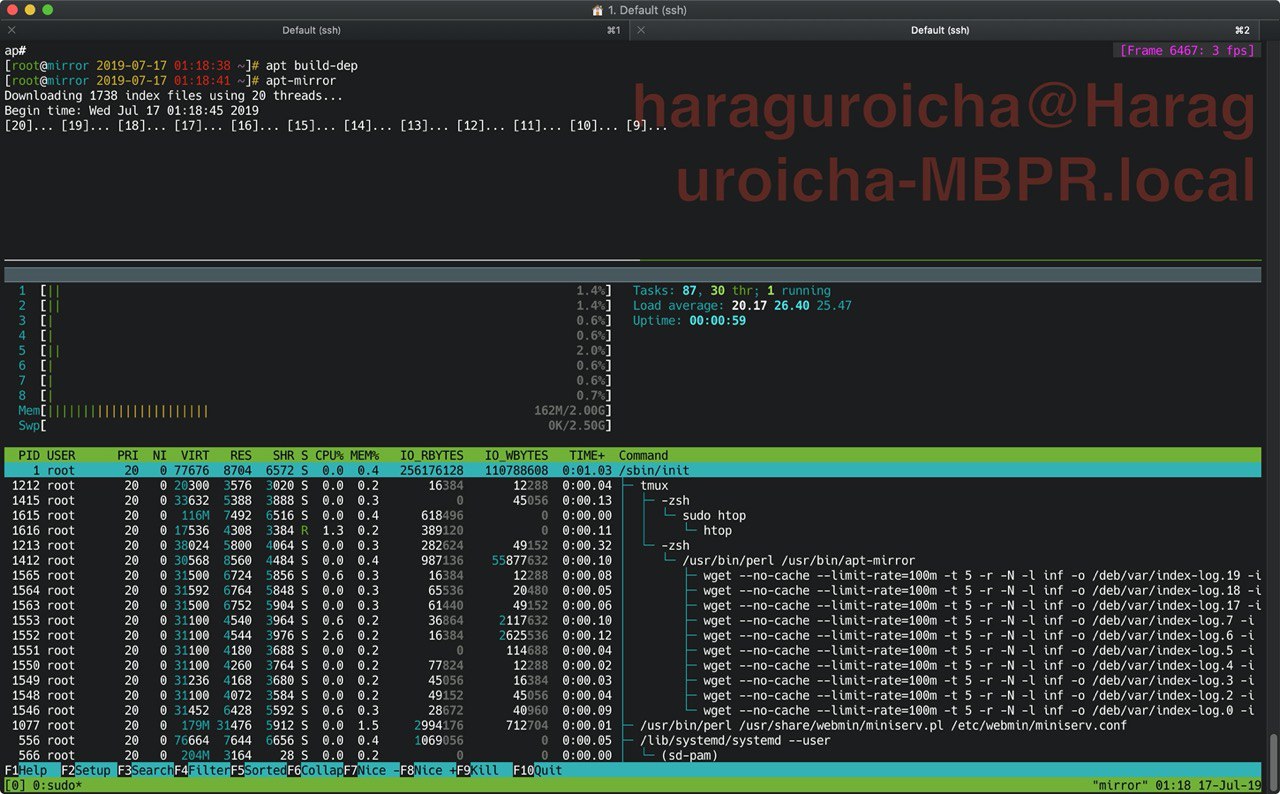1280x794 pixels.
Task: Select the systemd --user process row
Action: point(632,740)
